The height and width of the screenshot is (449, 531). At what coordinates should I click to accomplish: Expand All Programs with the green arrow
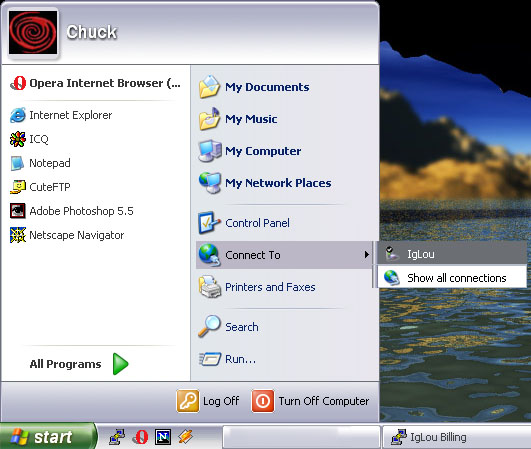pyautogui.click(x=121, y=364)
